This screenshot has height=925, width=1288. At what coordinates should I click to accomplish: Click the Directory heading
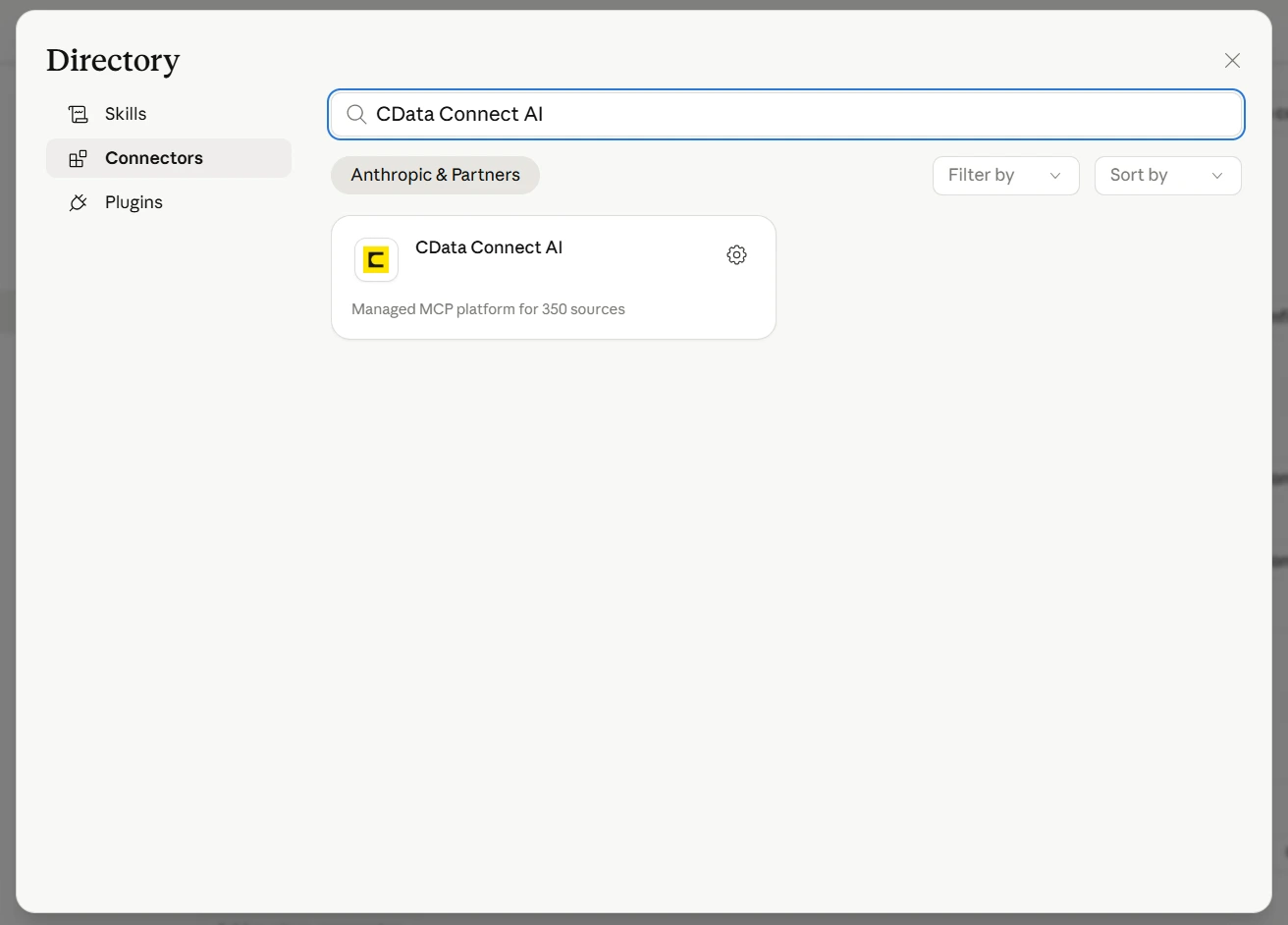[113, 61]
